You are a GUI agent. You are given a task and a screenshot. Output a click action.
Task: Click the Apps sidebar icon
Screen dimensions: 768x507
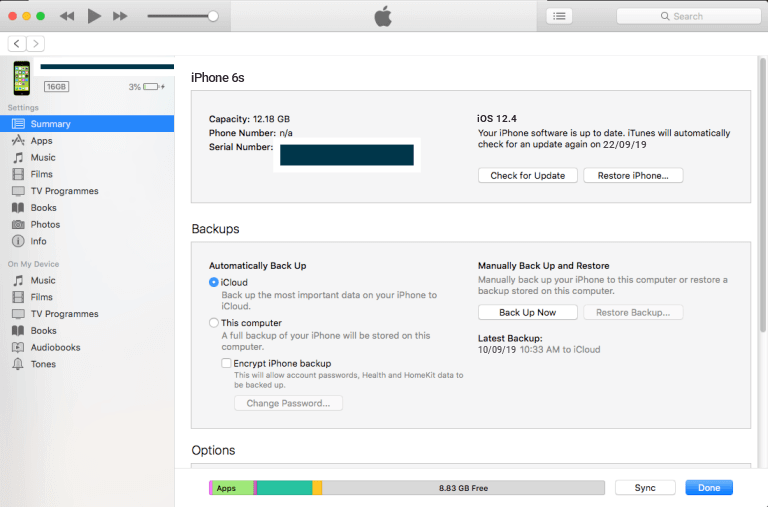point(18,141)
